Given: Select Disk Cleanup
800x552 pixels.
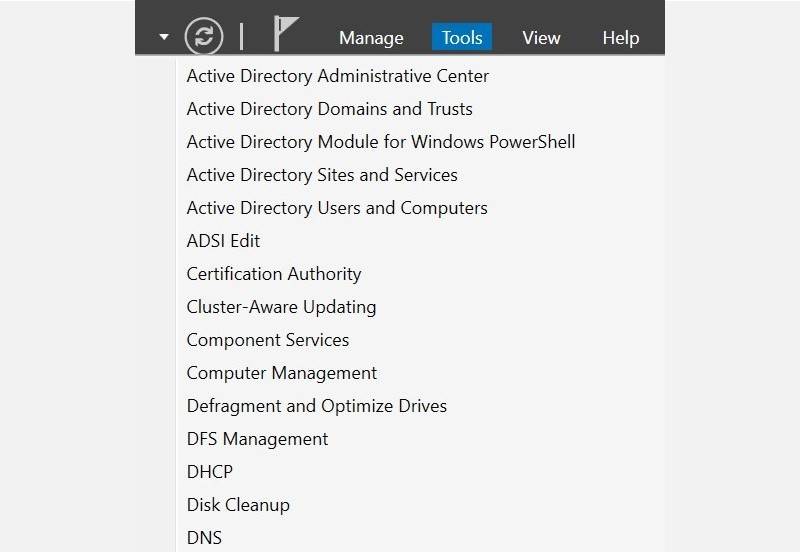Looking at the screenshot, I should (x=238, y=505).
